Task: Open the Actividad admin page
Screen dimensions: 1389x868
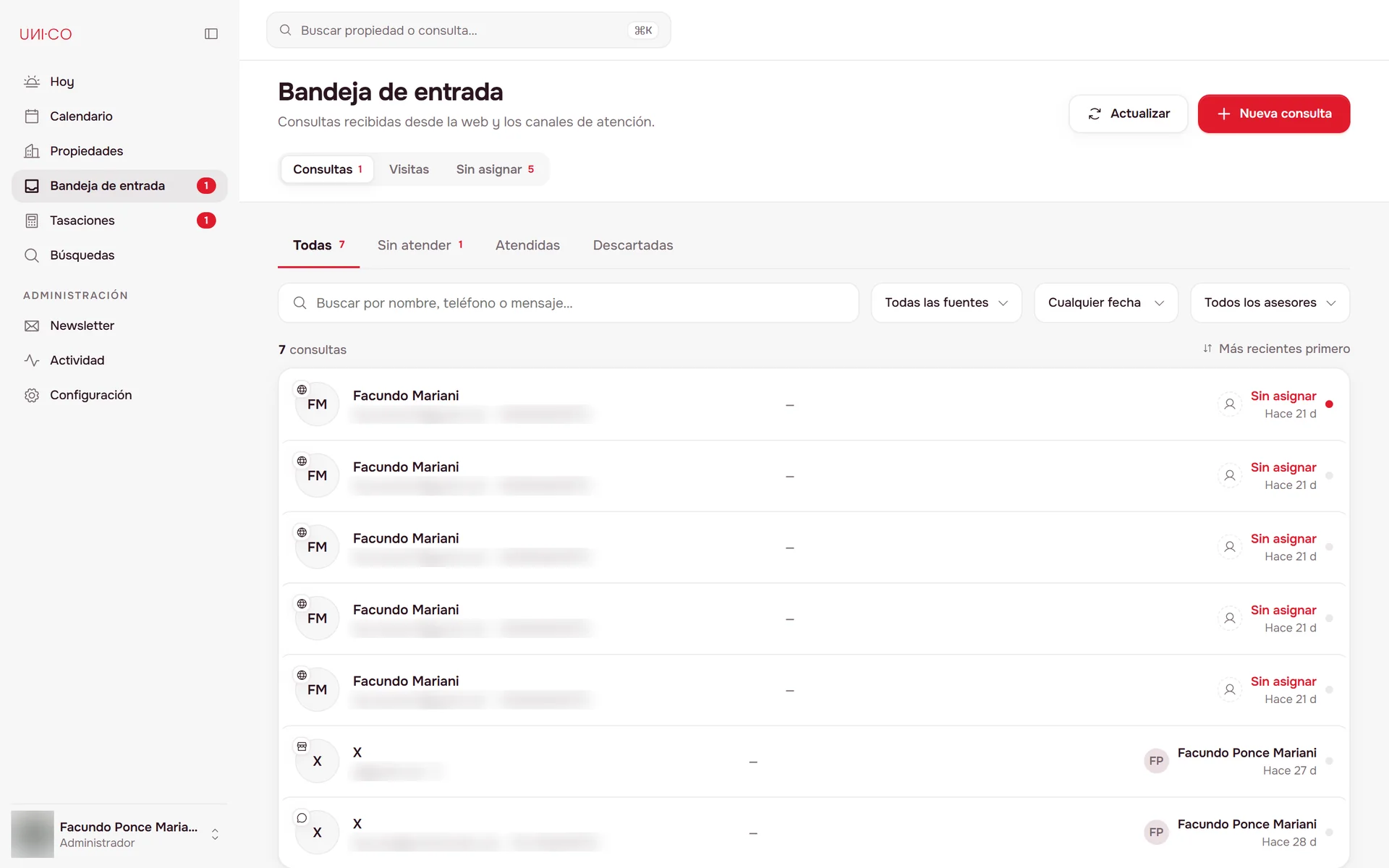Action: tap(119, 360)
